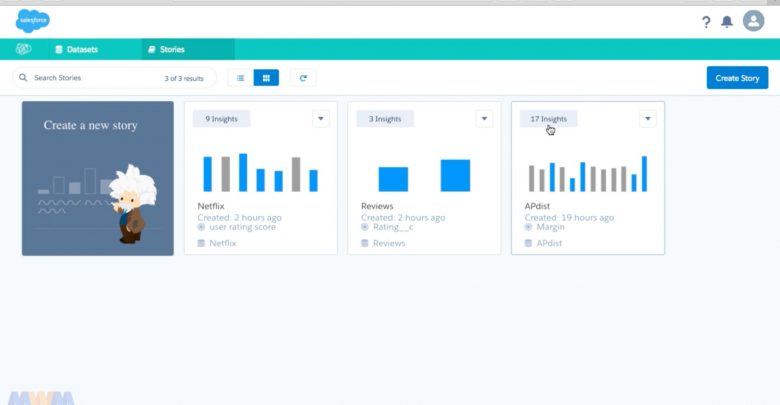This screenshot has width=780, height=405.
Task: Click the Salesforce cloud logo
Action: [33, 21]
